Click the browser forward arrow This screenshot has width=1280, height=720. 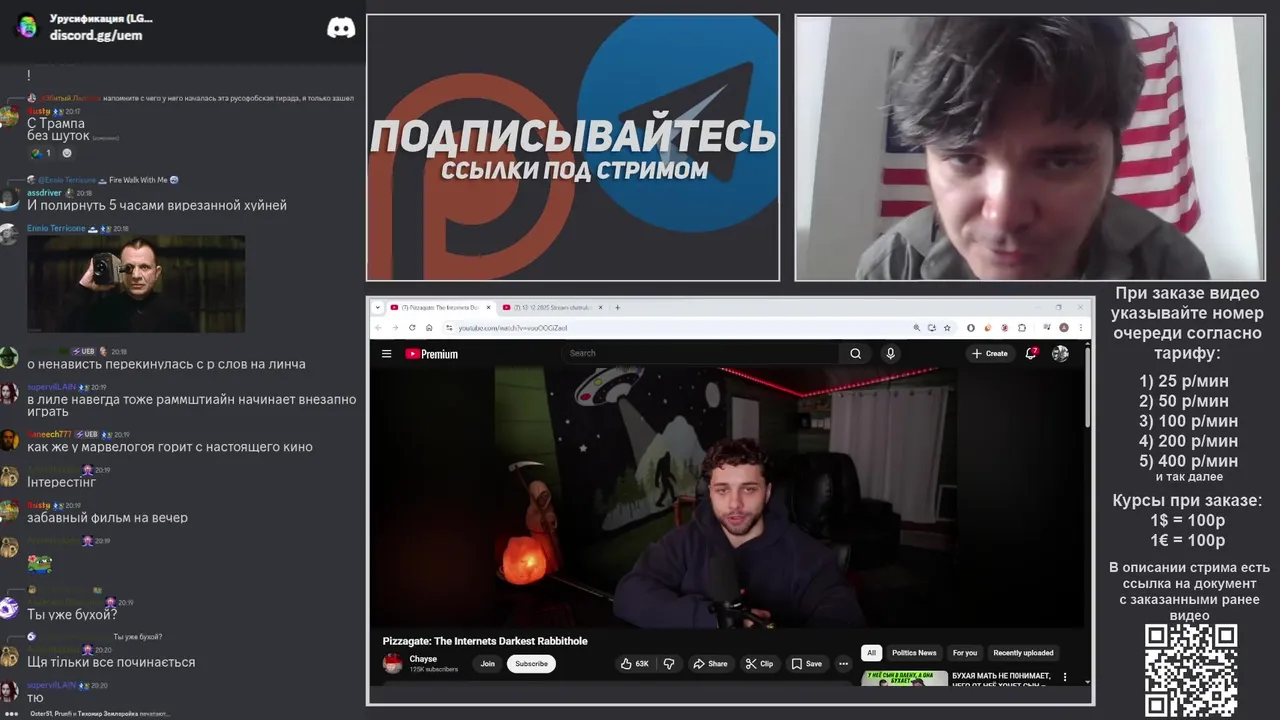(395, 327)
